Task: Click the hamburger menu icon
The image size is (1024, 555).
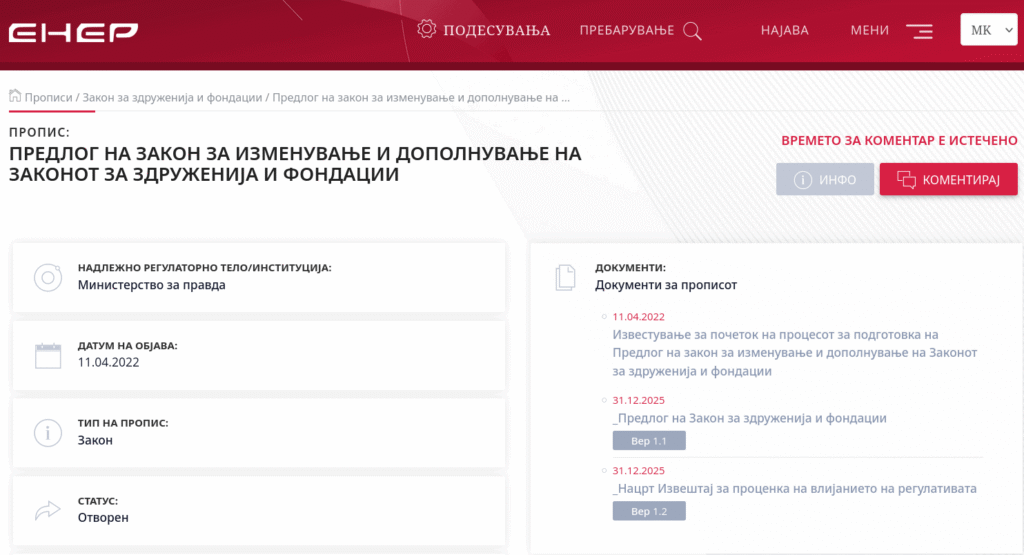Action: tap(920, 31)
